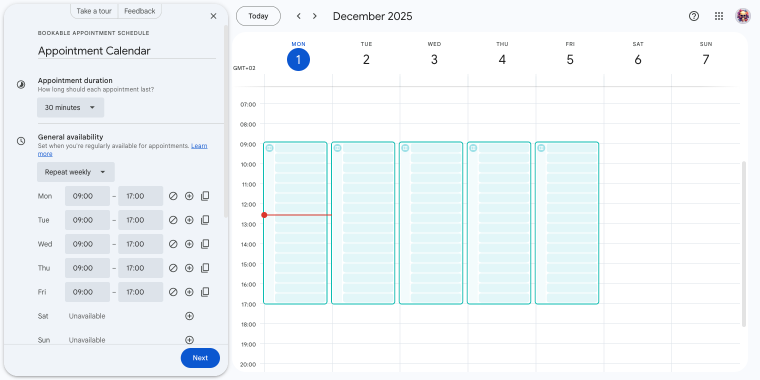Open the Repeat weekly dropdown

point(76,172)
